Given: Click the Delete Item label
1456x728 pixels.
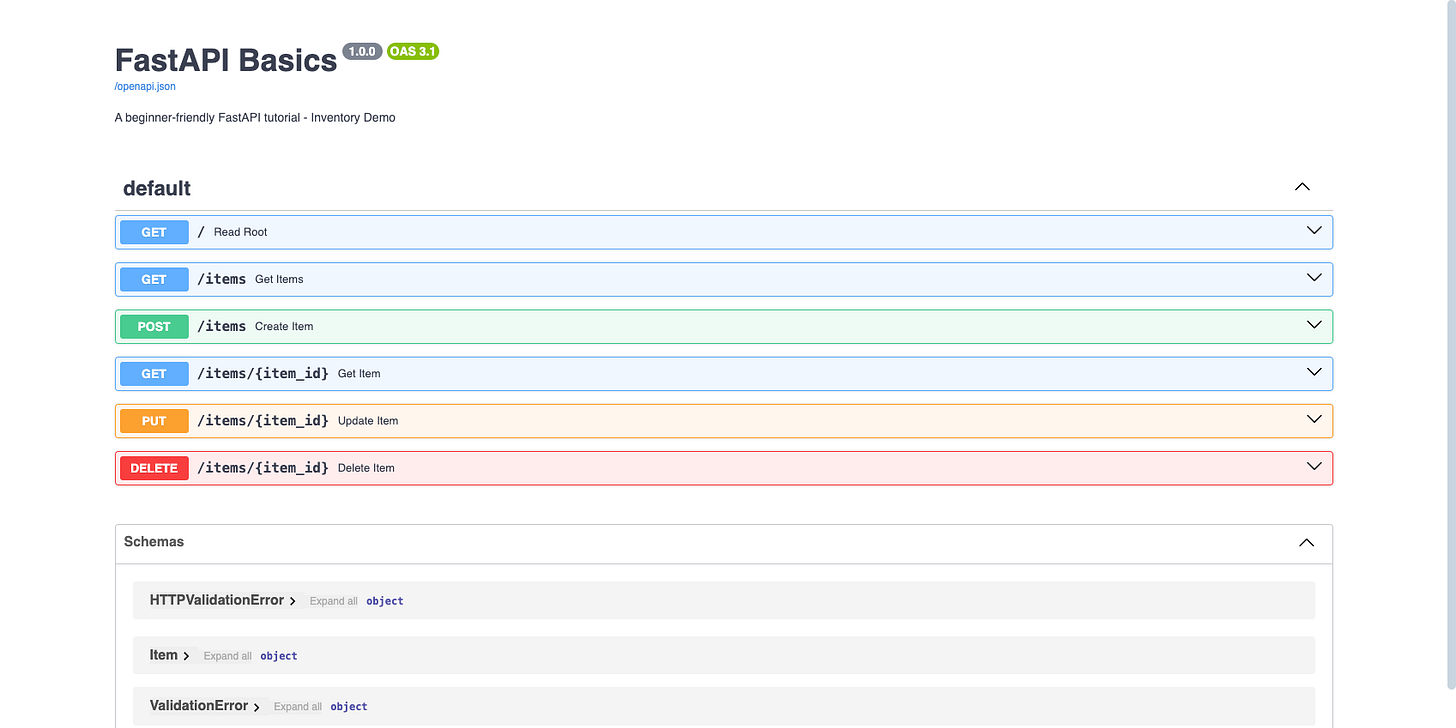Looking at the screenshot, I should click(x=366, y=468).
